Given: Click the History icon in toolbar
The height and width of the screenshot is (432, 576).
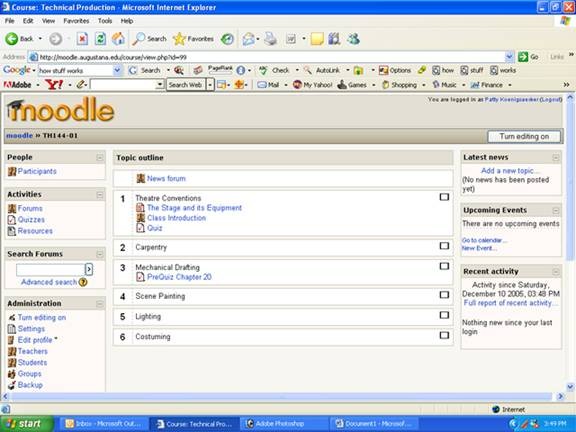Looking at the screenshot, I should pyautogui.click(x=227, y=39).
